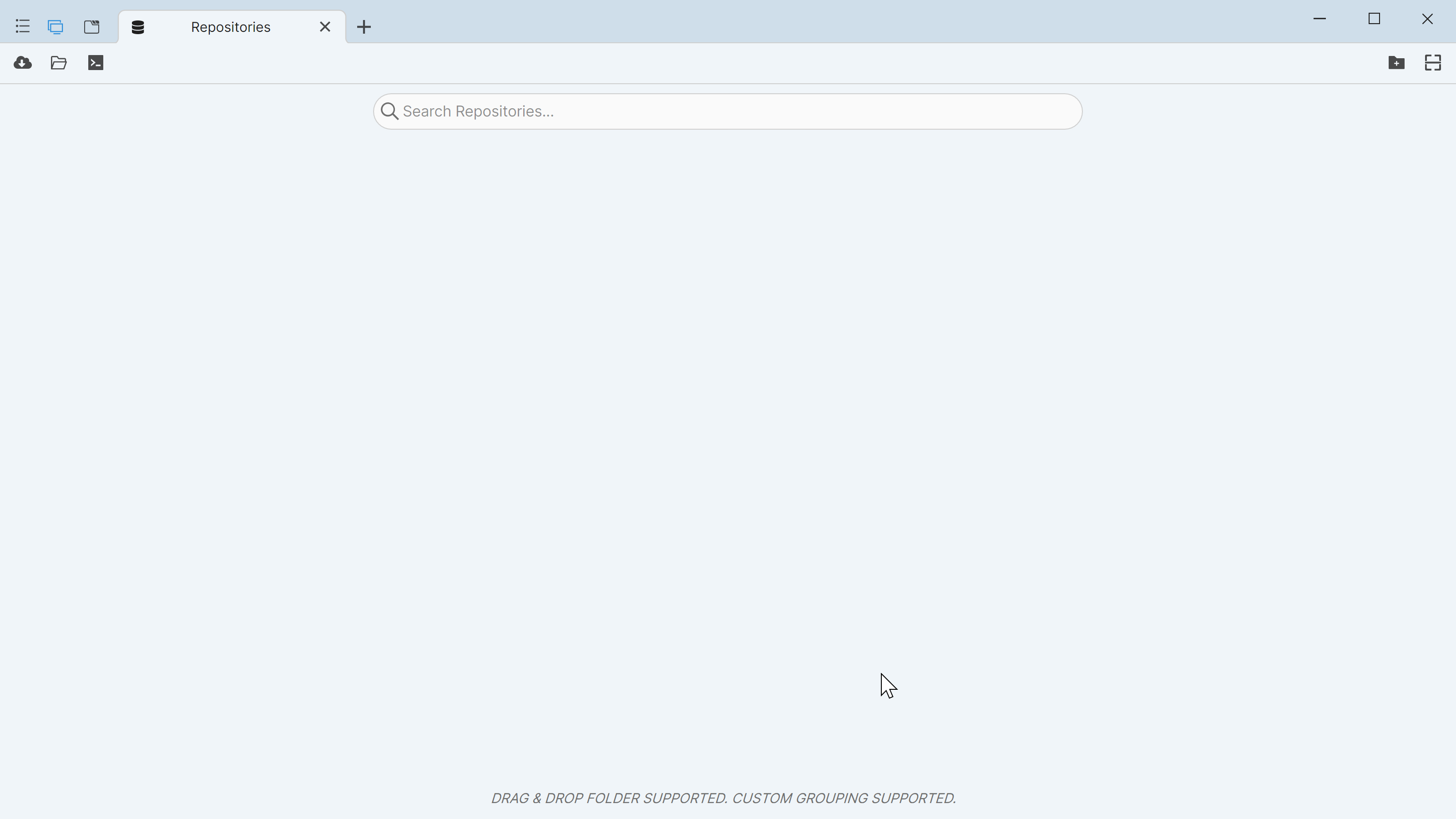Click the tab-page icon beside workspaces

pyautogui.click(x=91, y=26)
